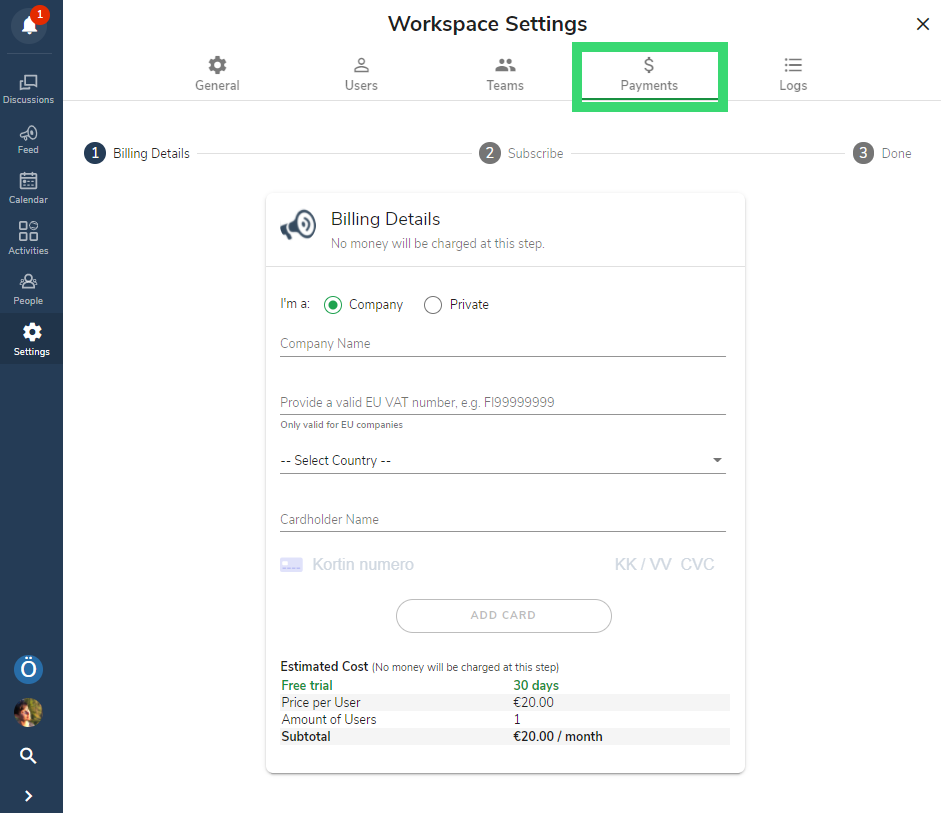Screen dimensions: 941x813
Task: Switch to the Logs tab
Action: tap(793, 74)
